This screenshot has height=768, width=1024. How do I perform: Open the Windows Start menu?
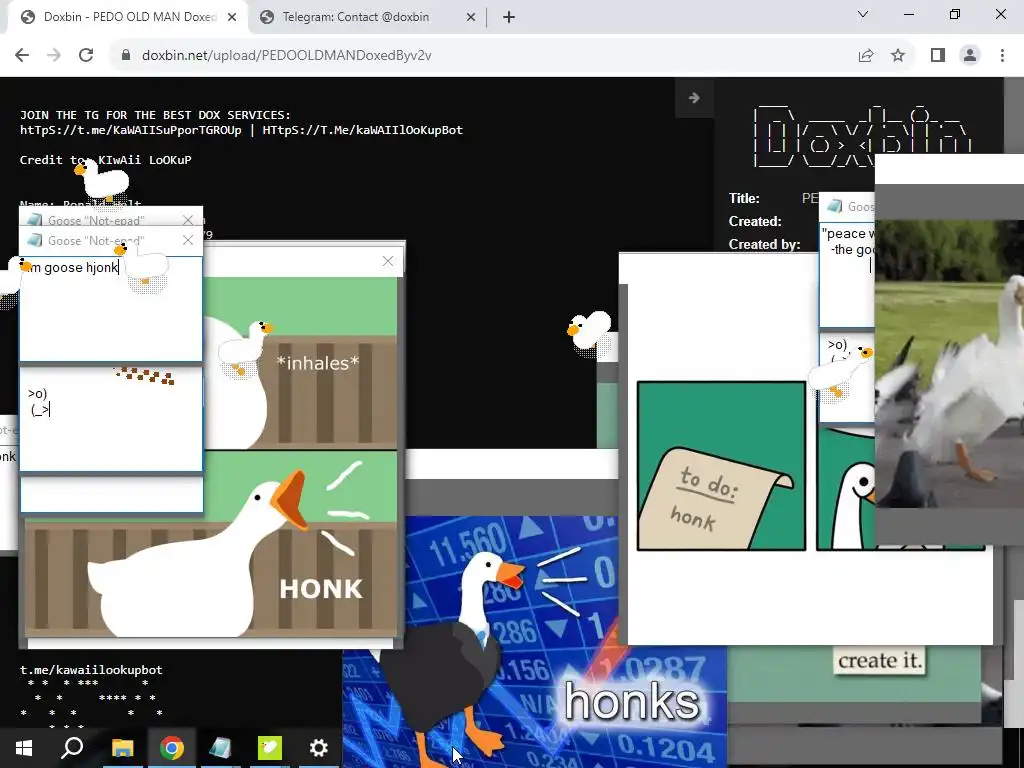tap(24, 748)
